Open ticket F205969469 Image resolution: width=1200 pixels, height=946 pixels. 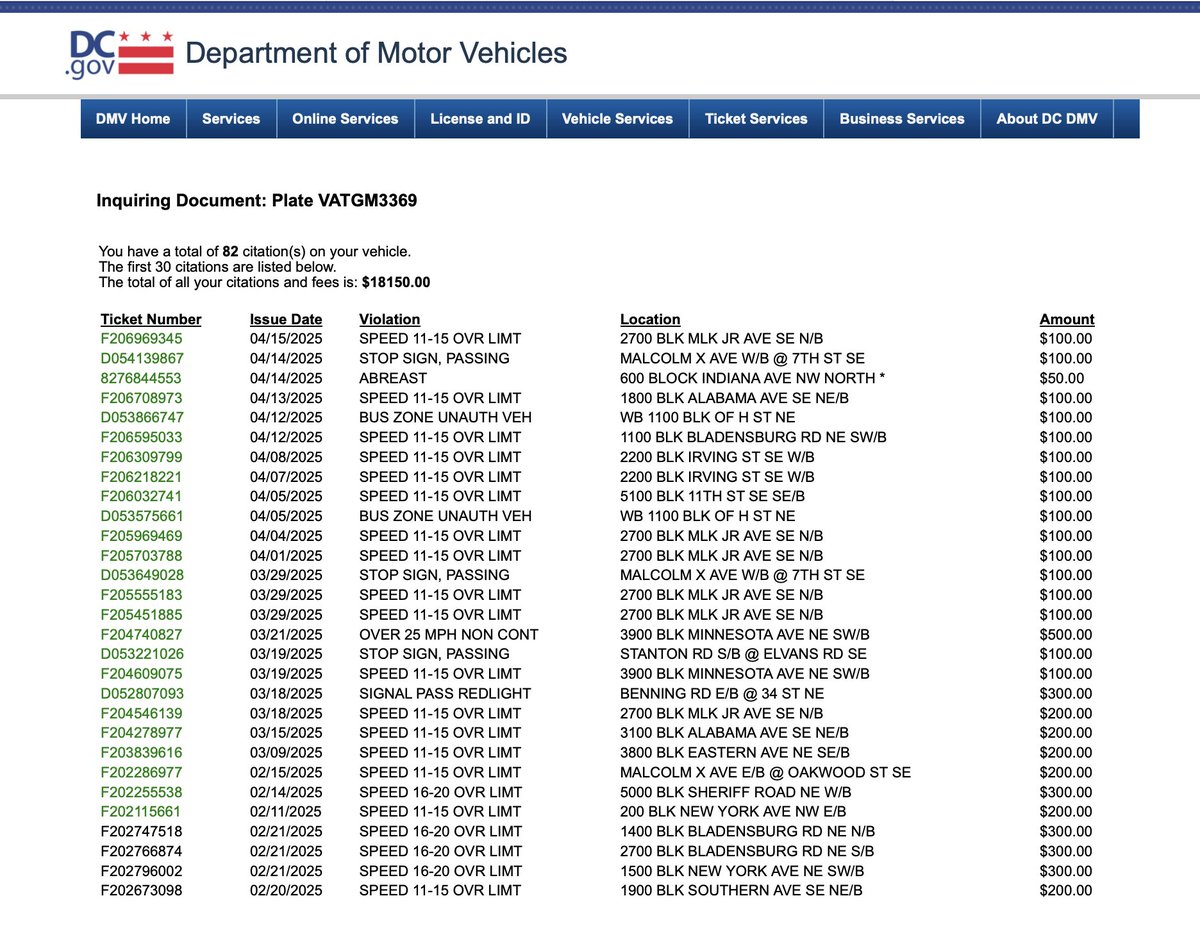[142, 536]
